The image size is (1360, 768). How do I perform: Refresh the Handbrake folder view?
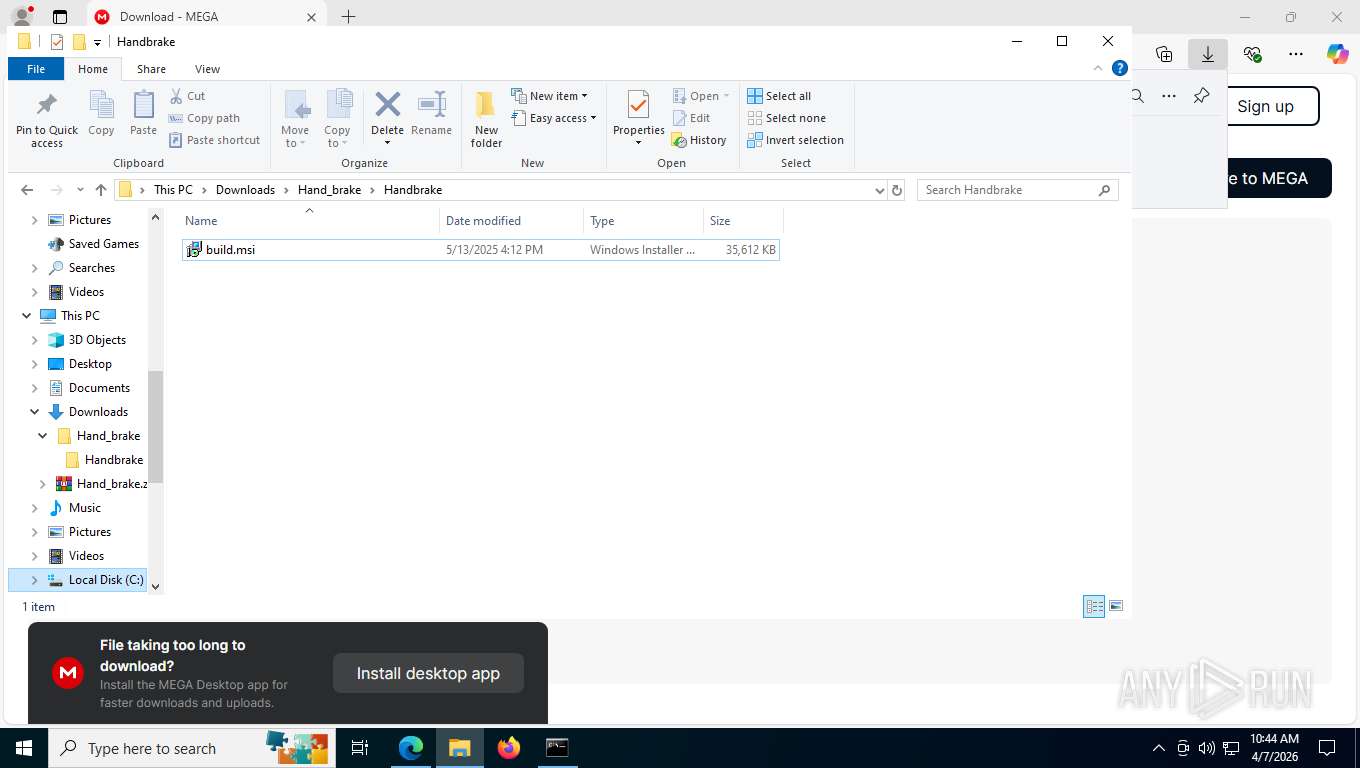(897, 190)
